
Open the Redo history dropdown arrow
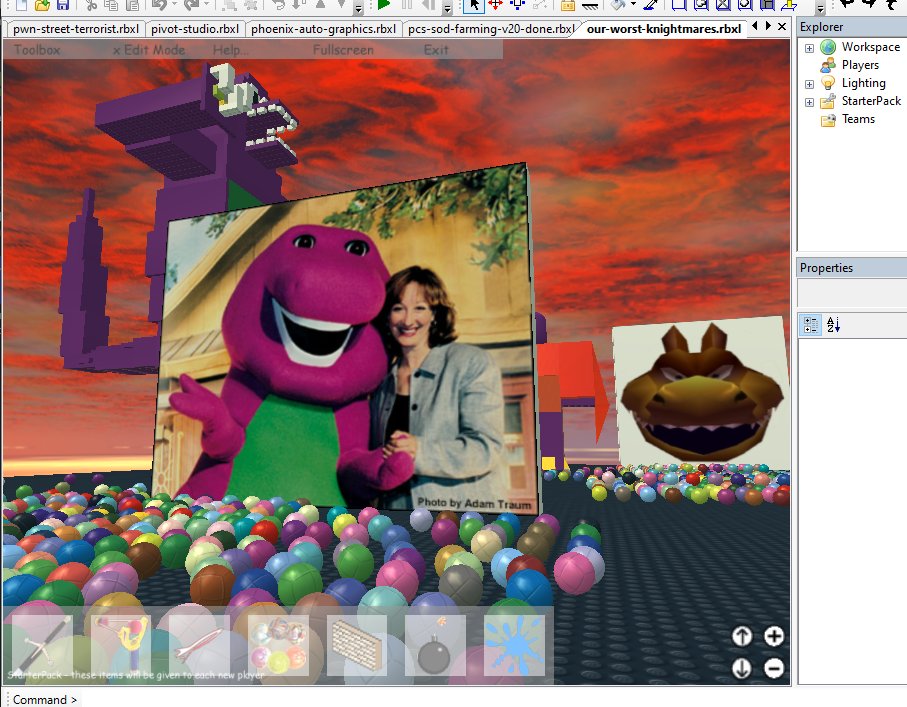[x=206, y=5]
